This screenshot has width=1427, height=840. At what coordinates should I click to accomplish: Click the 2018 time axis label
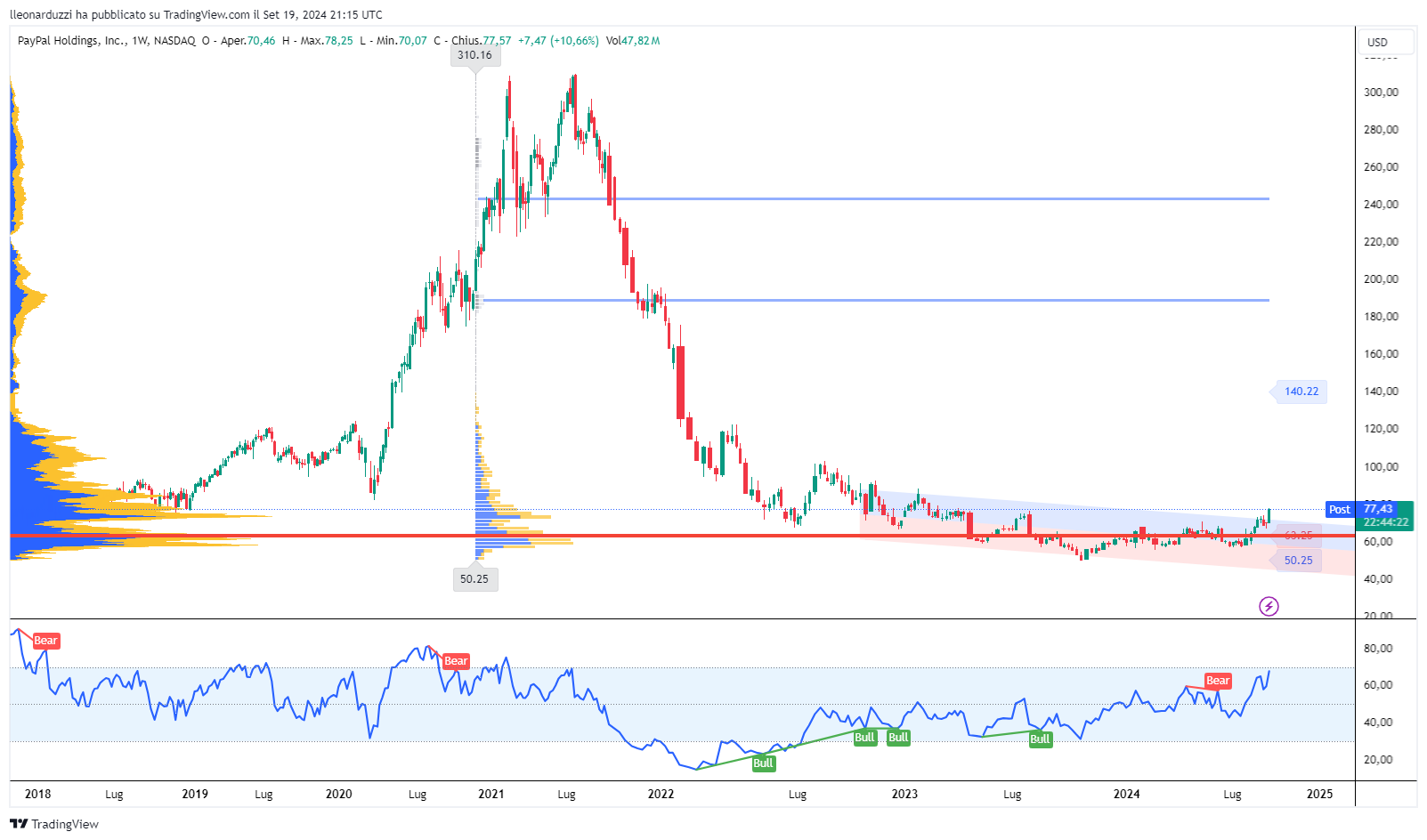[x=37, y=794]
